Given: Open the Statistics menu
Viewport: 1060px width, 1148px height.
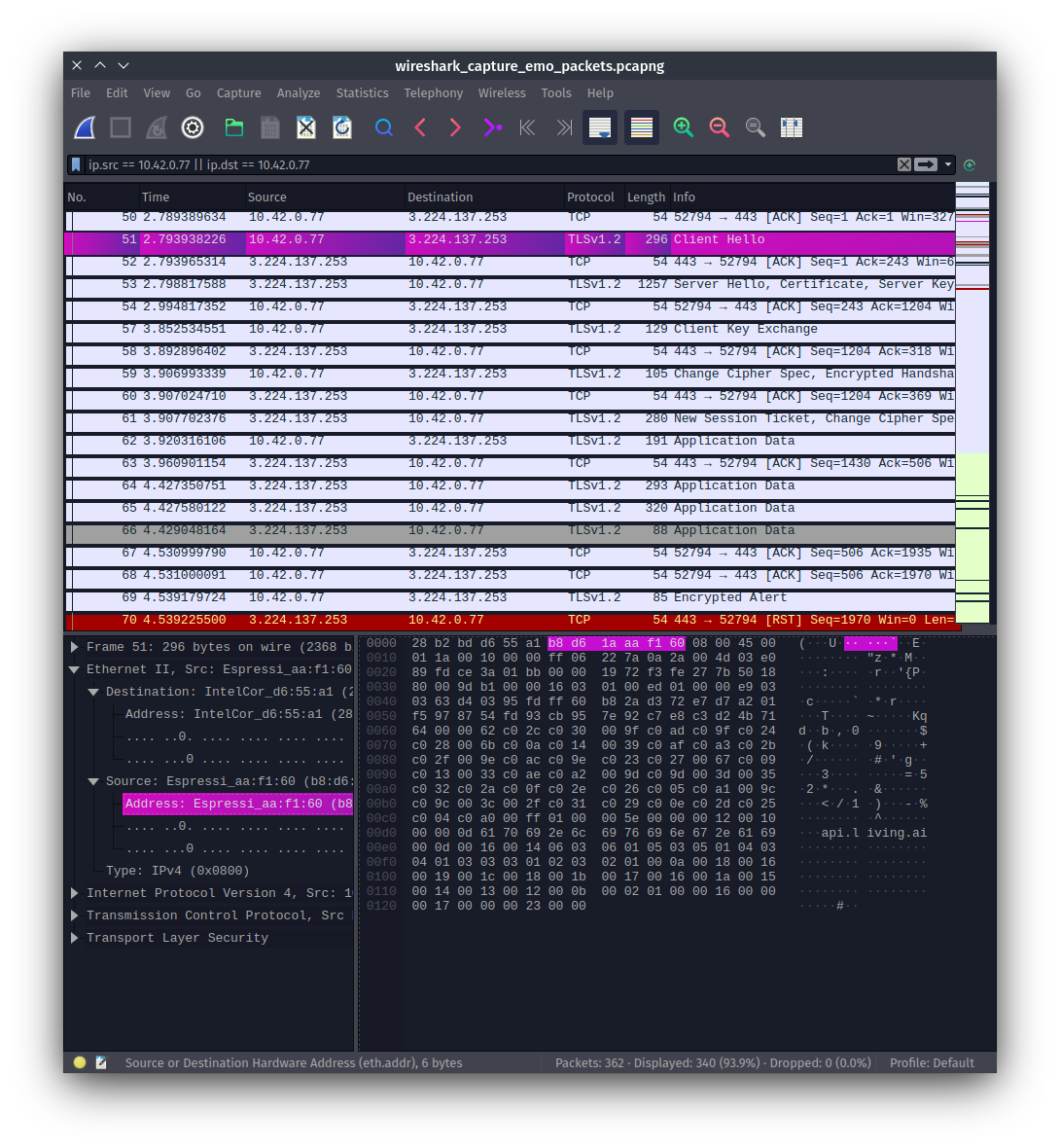Looking at the screenshot, I should [363, 93].
